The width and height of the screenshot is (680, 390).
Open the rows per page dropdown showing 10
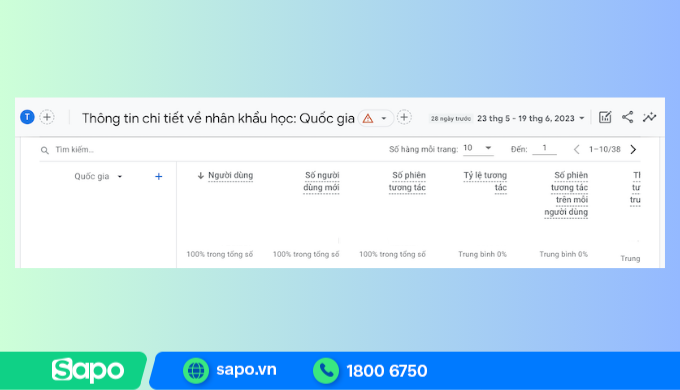pos(477,148)
